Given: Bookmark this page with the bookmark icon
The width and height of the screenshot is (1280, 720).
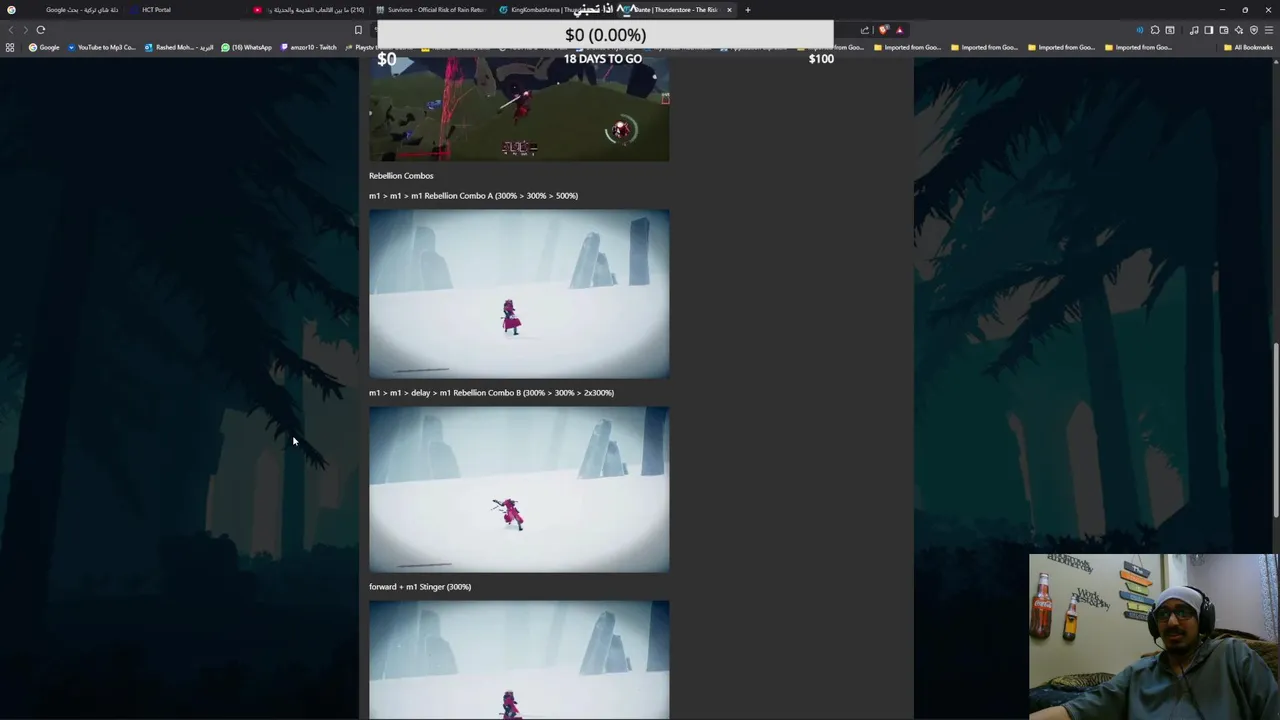Looking at the screenshot, I should tap(358, 30).
